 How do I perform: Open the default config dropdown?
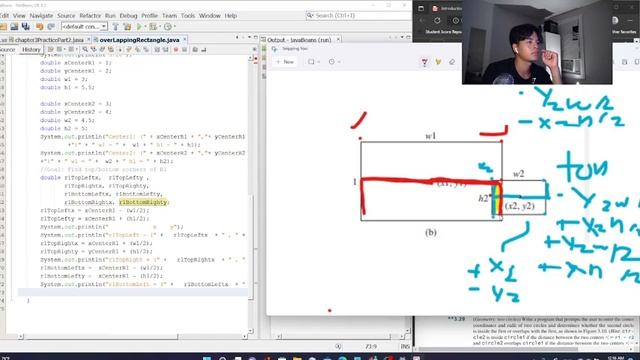[x=84, y=27]
